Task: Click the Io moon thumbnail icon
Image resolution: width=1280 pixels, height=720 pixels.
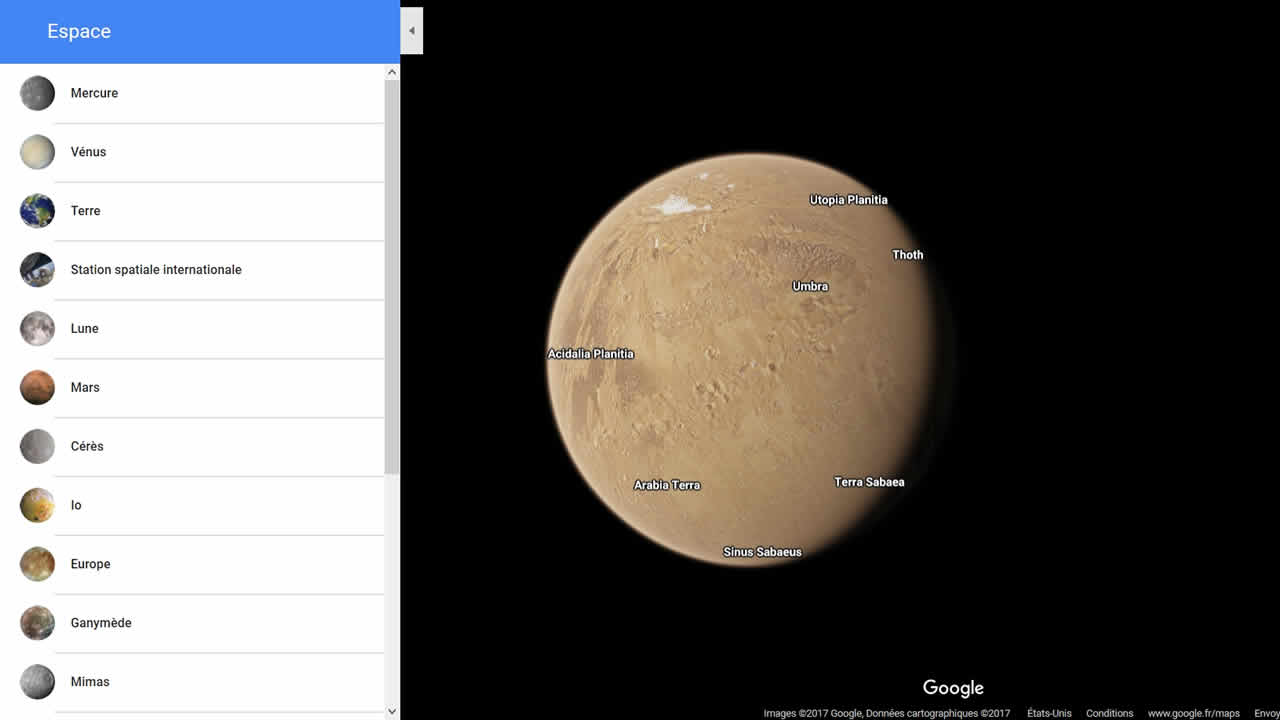Action: tap(37, 505)
